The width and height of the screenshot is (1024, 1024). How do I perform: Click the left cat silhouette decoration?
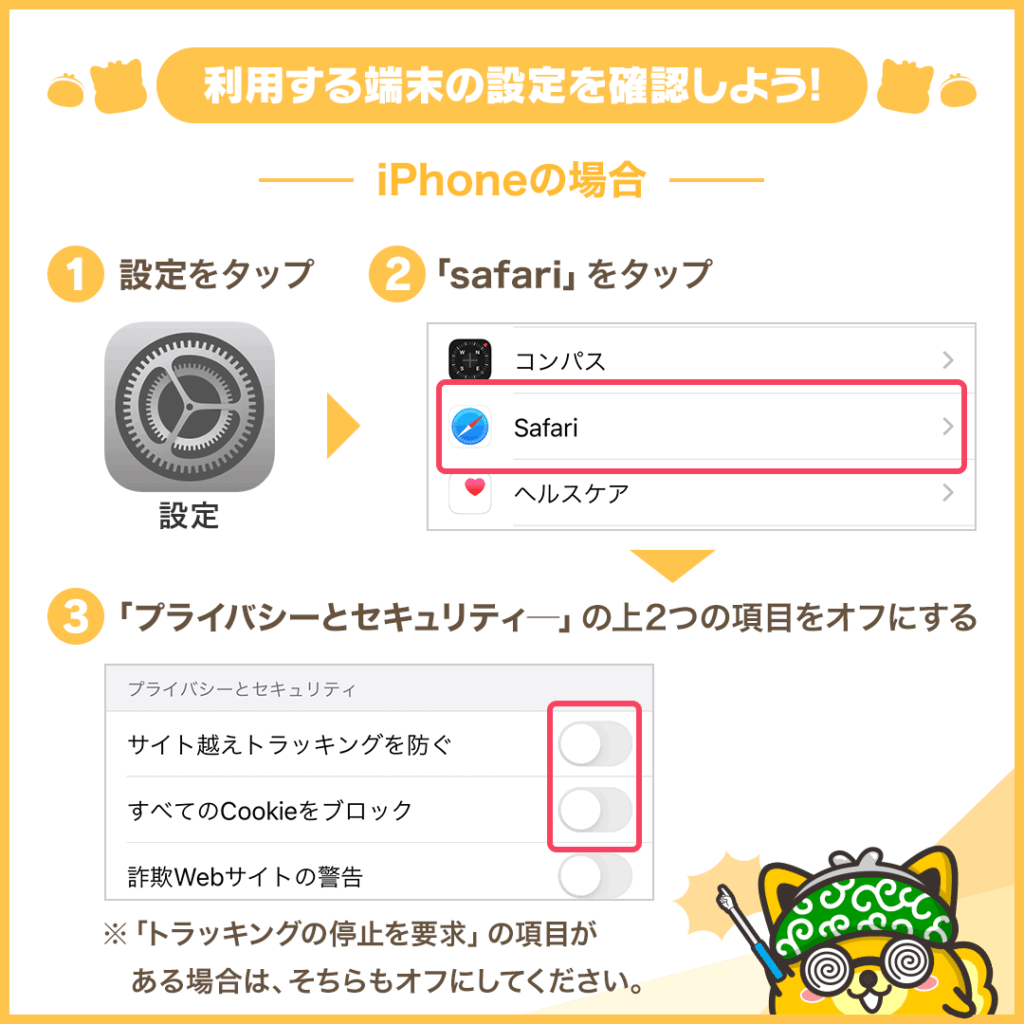(x=119, y=86)
